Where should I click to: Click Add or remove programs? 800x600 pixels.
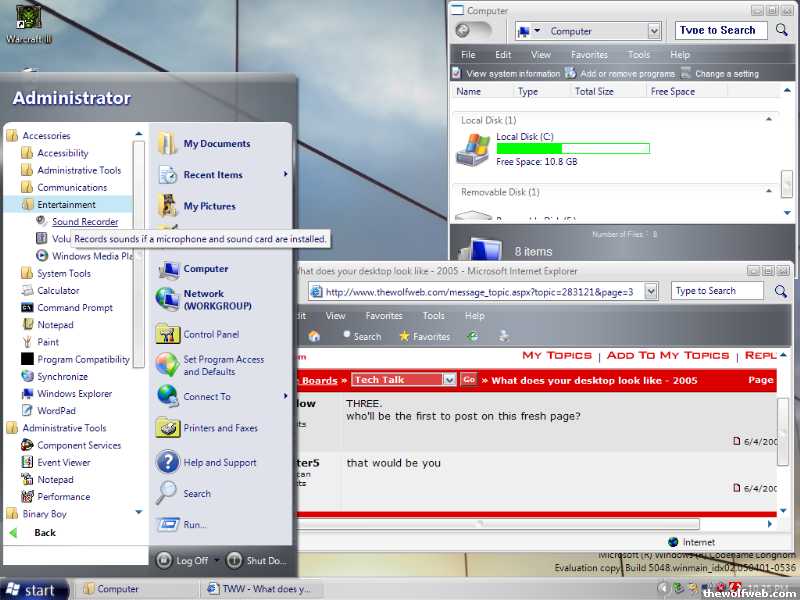click(x=620, y=74)
